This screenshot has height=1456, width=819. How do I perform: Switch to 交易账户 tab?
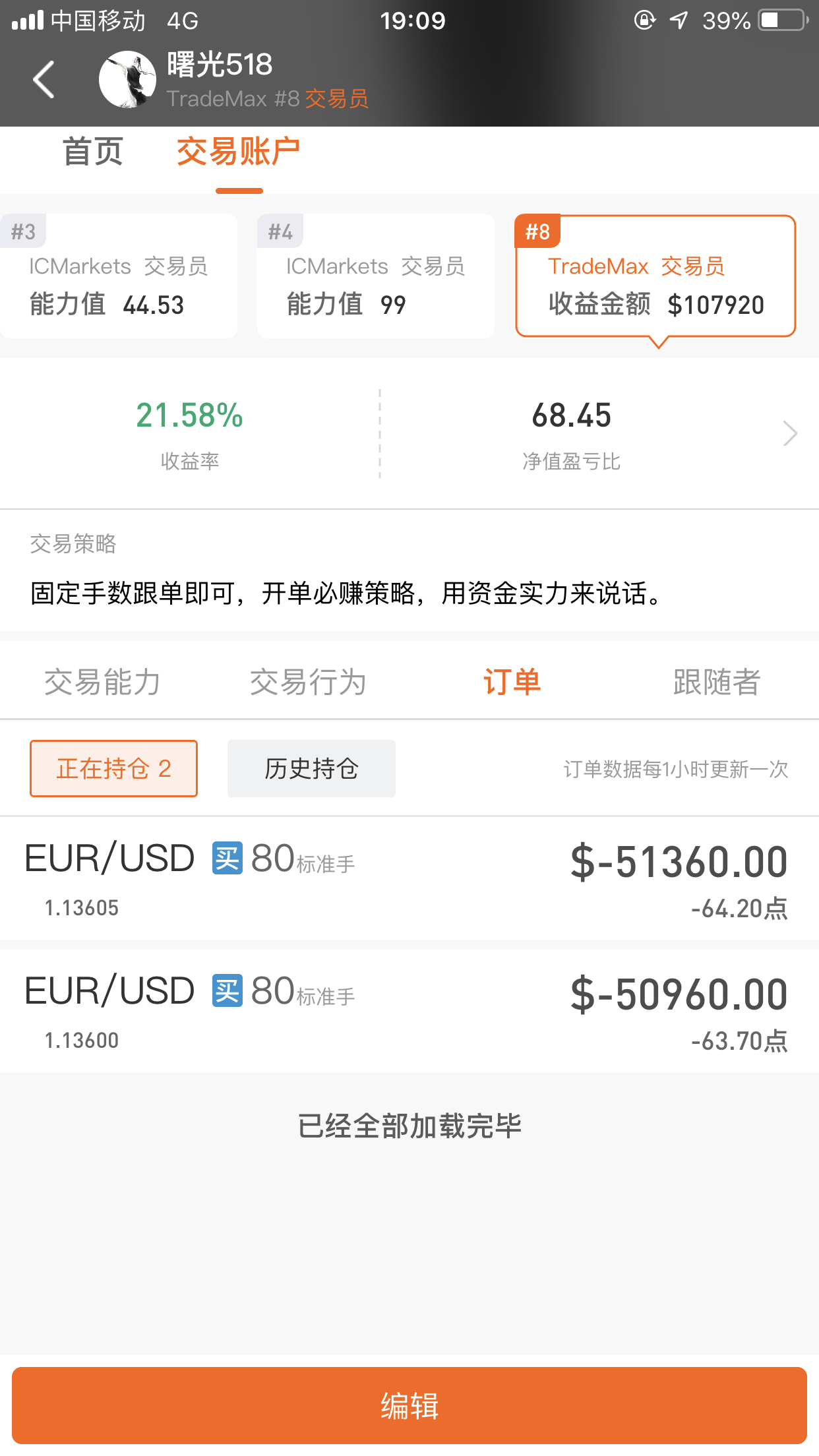[x=239, y=152]
